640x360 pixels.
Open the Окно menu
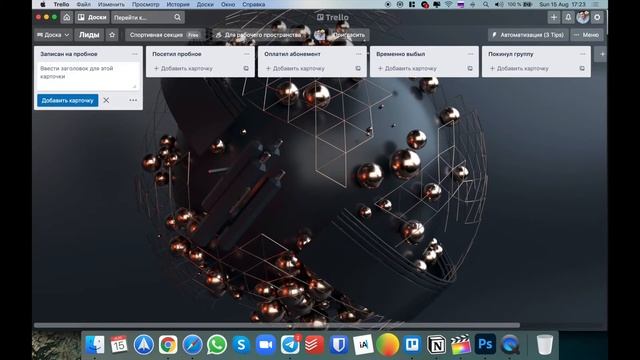click(228, 4)
